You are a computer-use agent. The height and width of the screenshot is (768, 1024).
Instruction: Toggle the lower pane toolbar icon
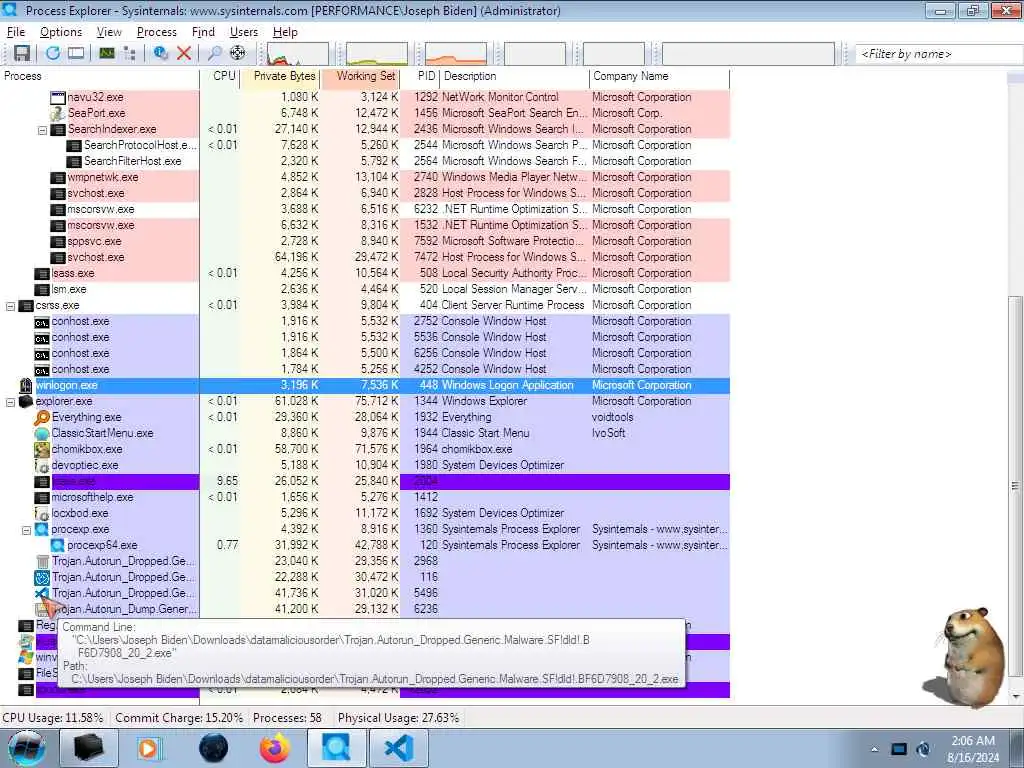coord(76,54)
